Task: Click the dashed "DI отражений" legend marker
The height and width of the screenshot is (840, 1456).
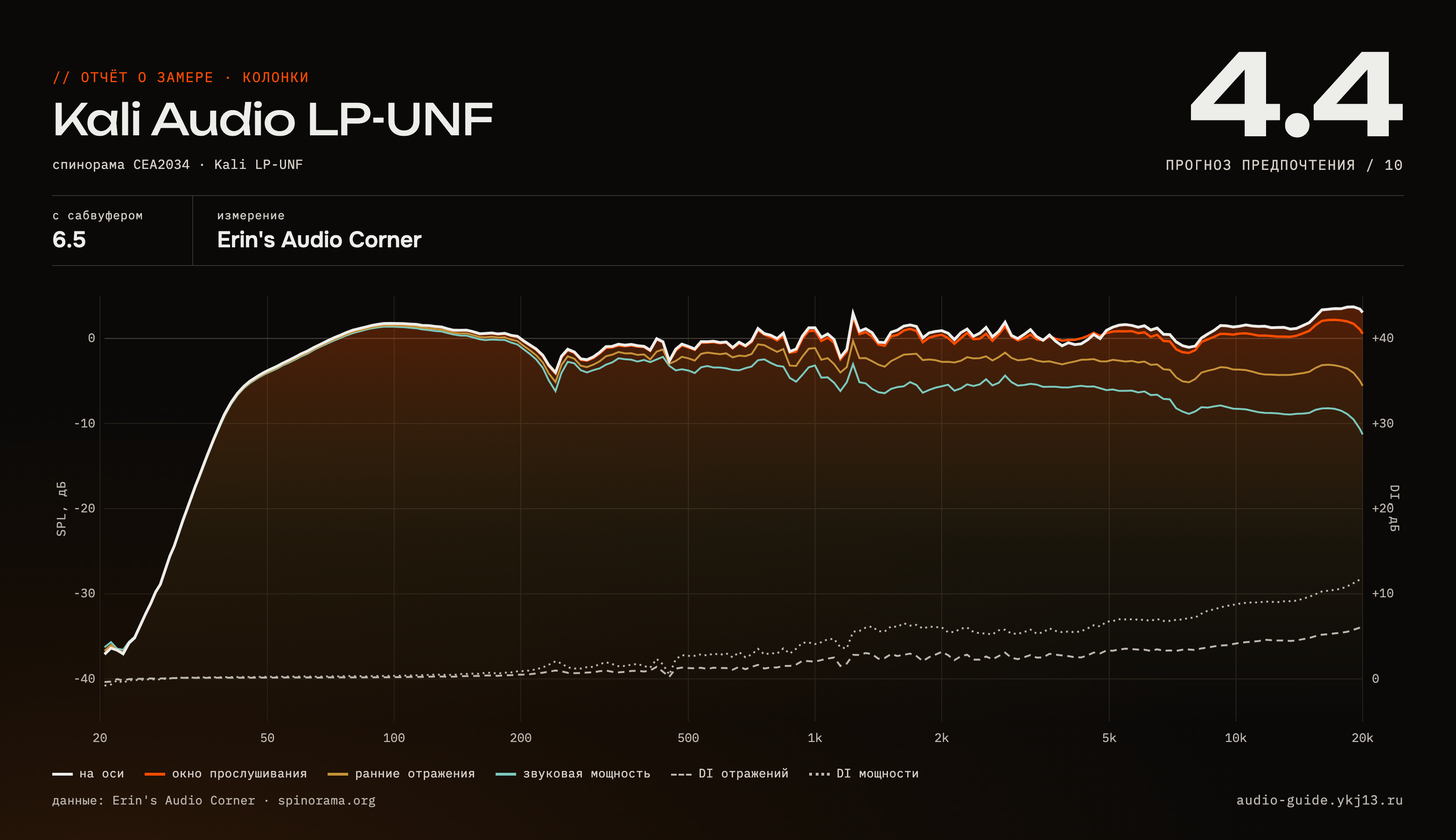Action: pos(681,774)
